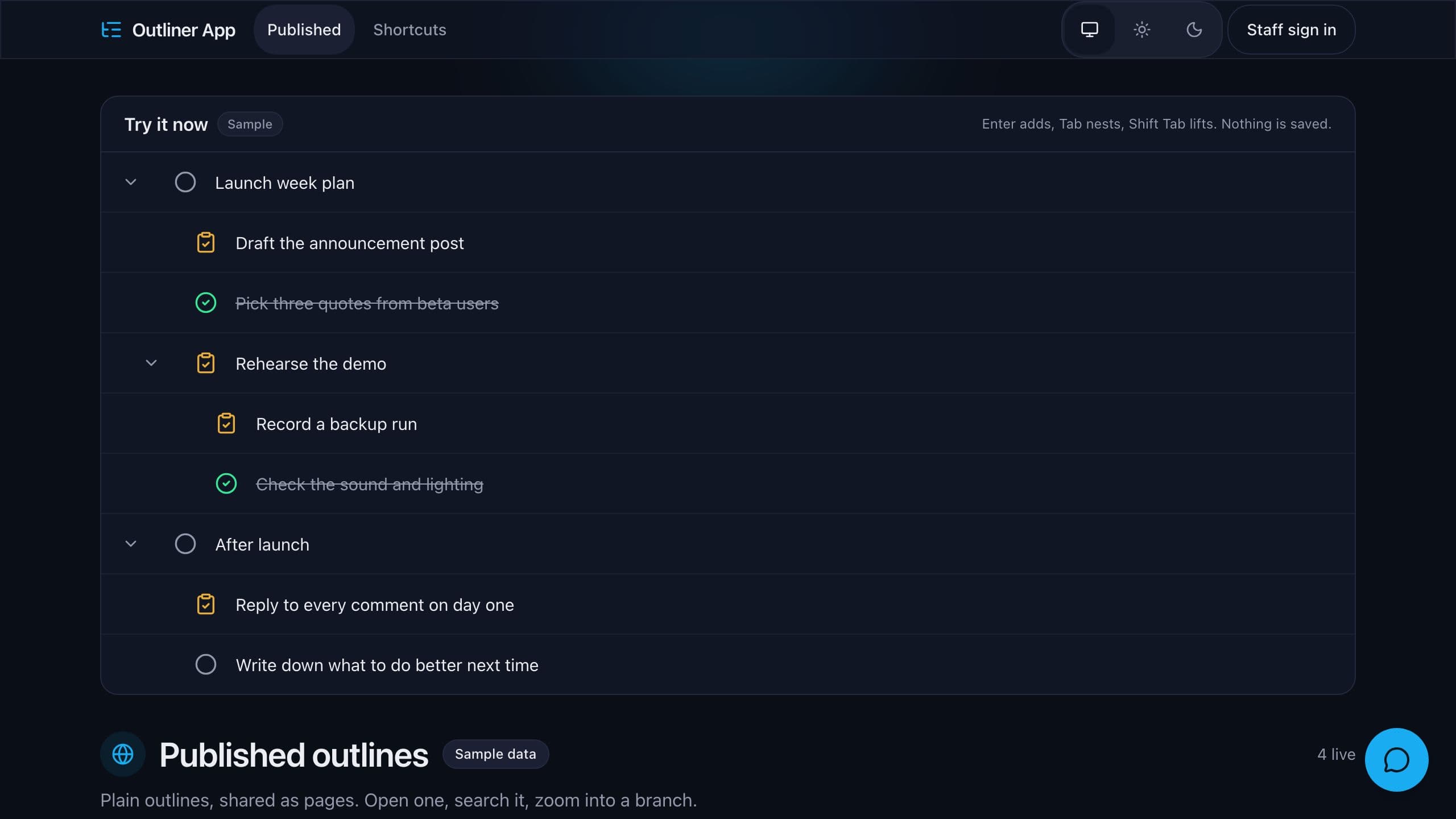Click the Sample data badge
Screen dimensions: 1456x819
[x=495, y=754]
